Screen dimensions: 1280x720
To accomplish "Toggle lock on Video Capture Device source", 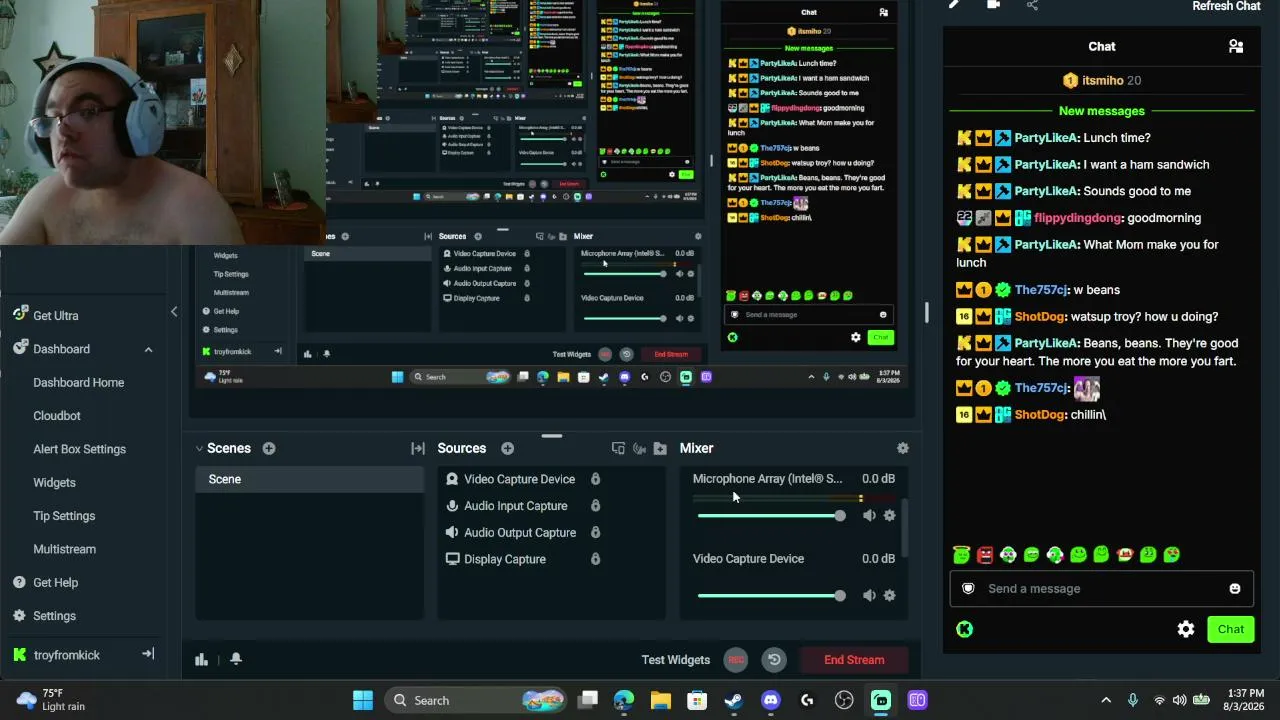I will [x=595, y=479].
